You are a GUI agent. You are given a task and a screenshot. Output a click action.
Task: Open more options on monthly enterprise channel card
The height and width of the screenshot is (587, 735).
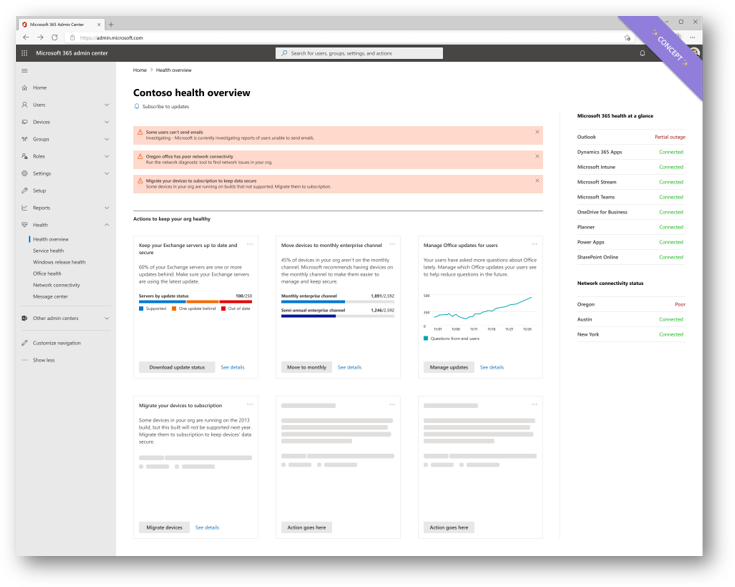[392, 244]
